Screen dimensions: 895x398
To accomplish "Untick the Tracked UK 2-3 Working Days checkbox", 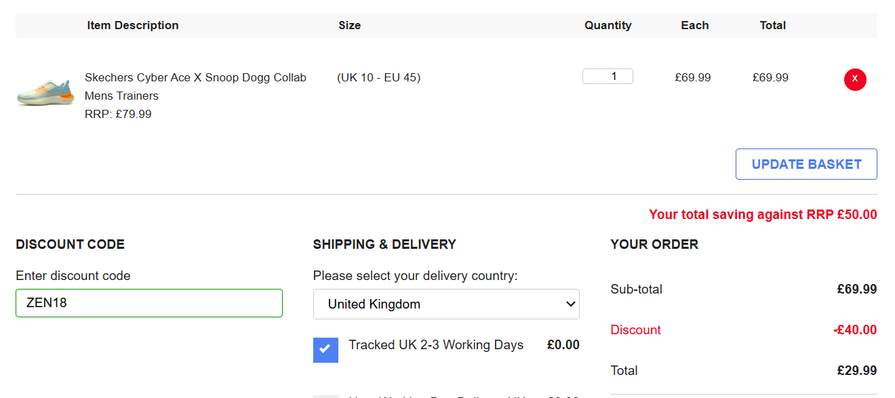I will click(x=325, y=349).
